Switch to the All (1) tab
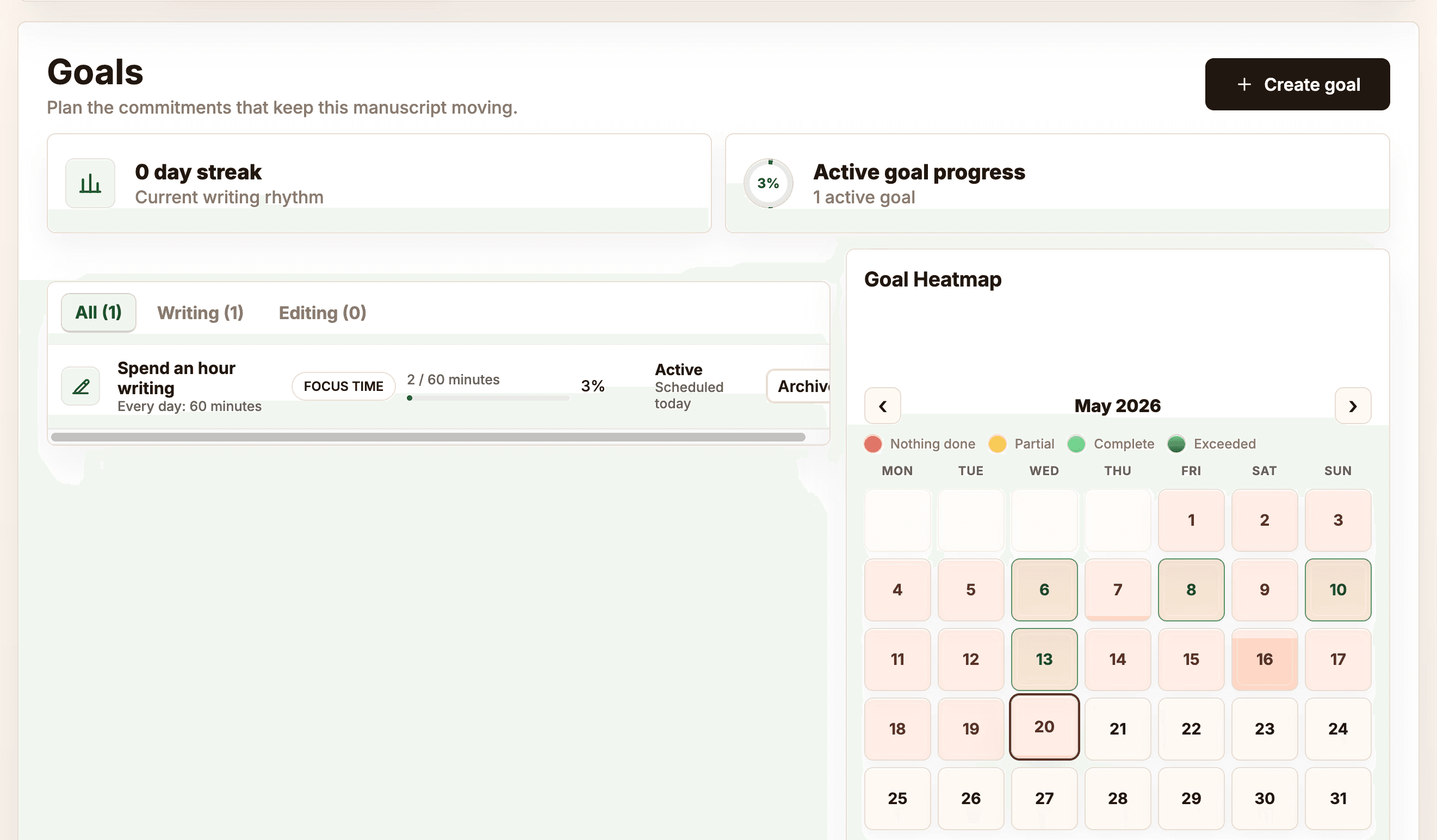This screenshot has height=840, width=1437. point(98,312)
